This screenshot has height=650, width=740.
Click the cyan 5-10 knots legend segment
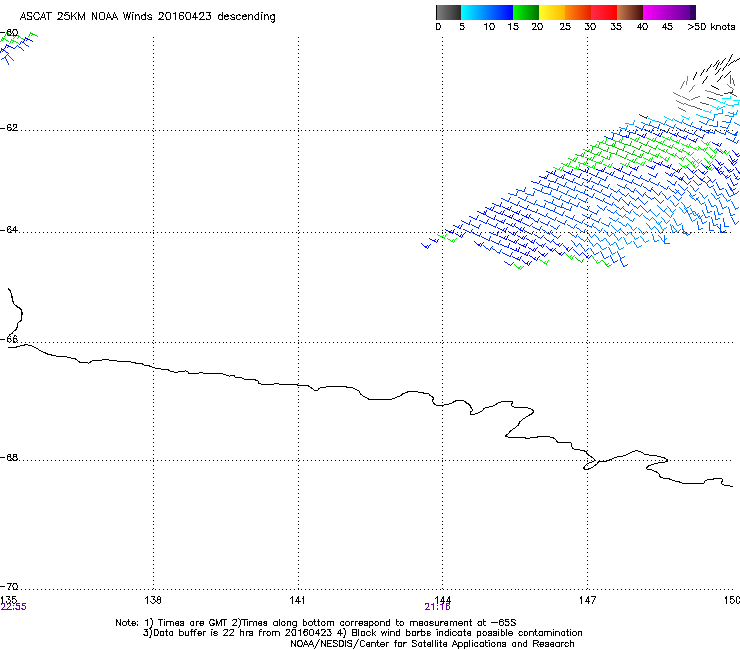click(x=474, y=12)
